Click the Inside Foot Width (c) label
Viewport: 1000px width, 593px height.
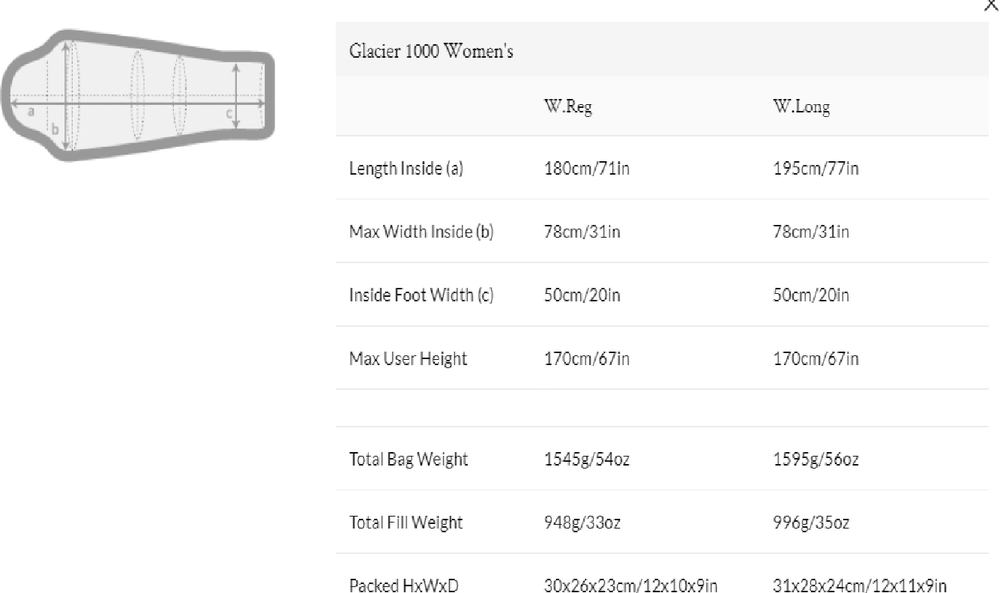421,295
